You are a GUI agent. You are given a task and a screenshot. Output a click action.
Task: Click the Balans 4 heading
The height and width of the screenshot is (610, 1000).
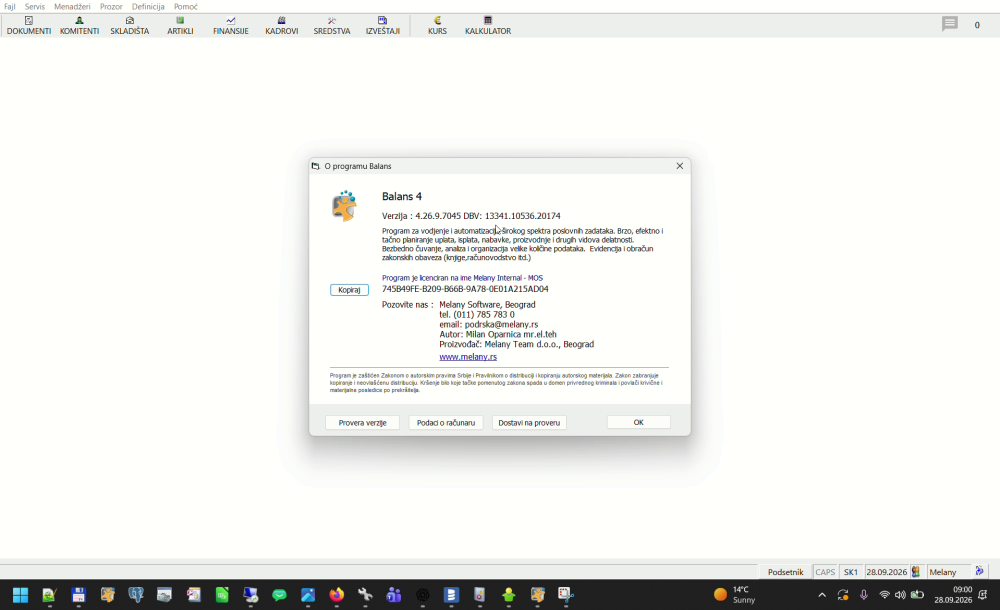tap(402, 197)
